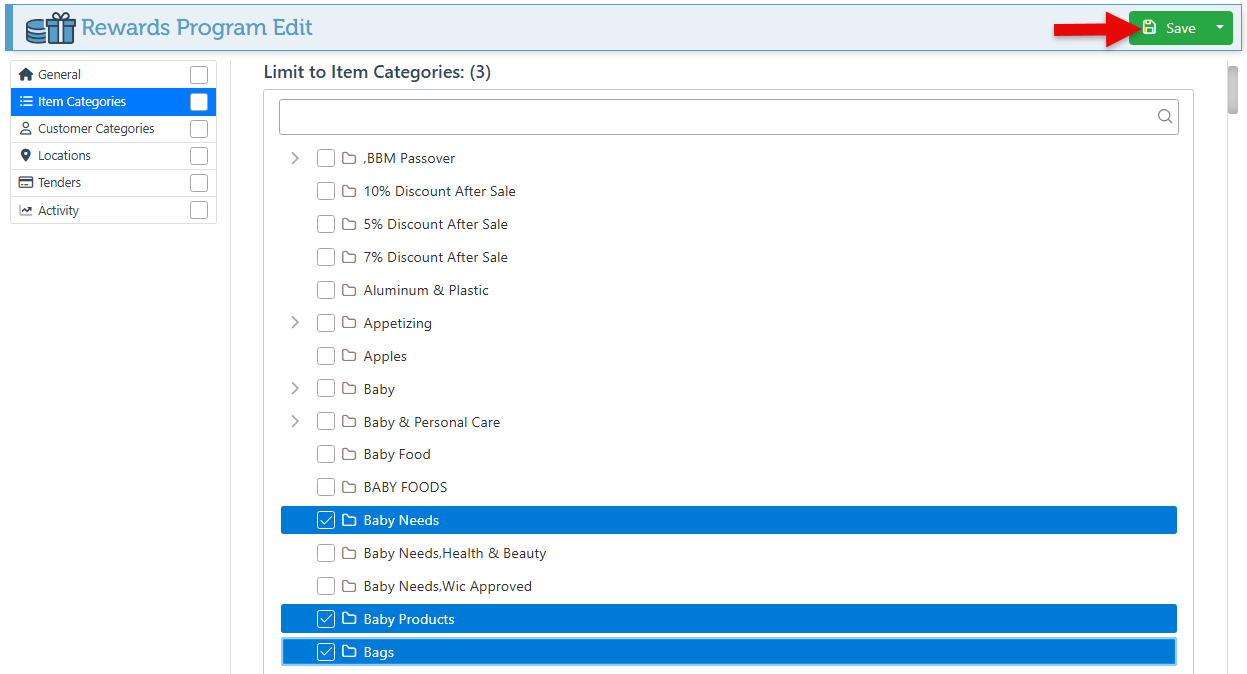Click the Bags folder icon
Screen dimensions: 1247x674
[x=349, y=652]
